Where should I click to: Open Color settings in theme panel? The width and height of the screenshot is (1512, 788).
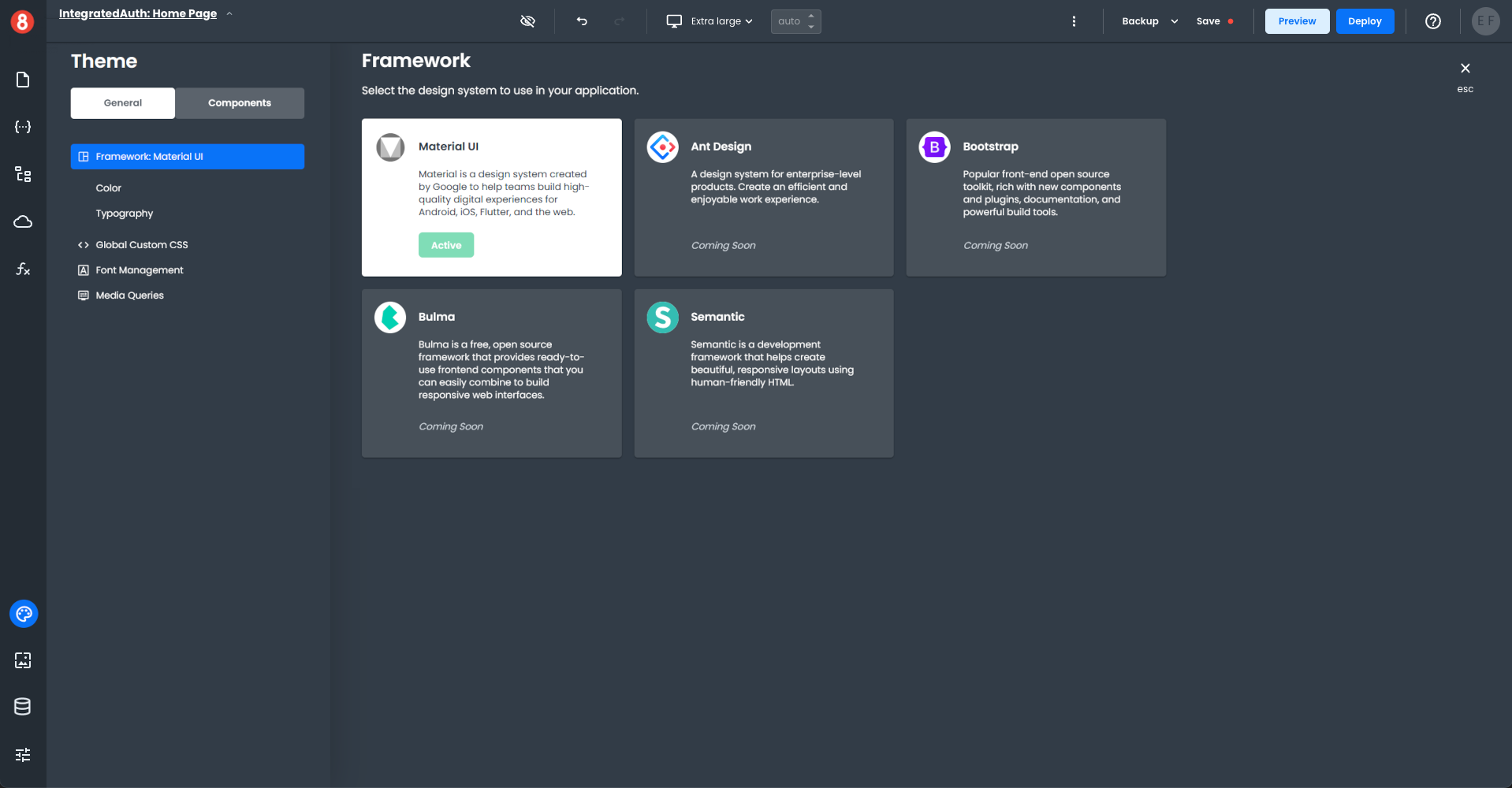109,188
